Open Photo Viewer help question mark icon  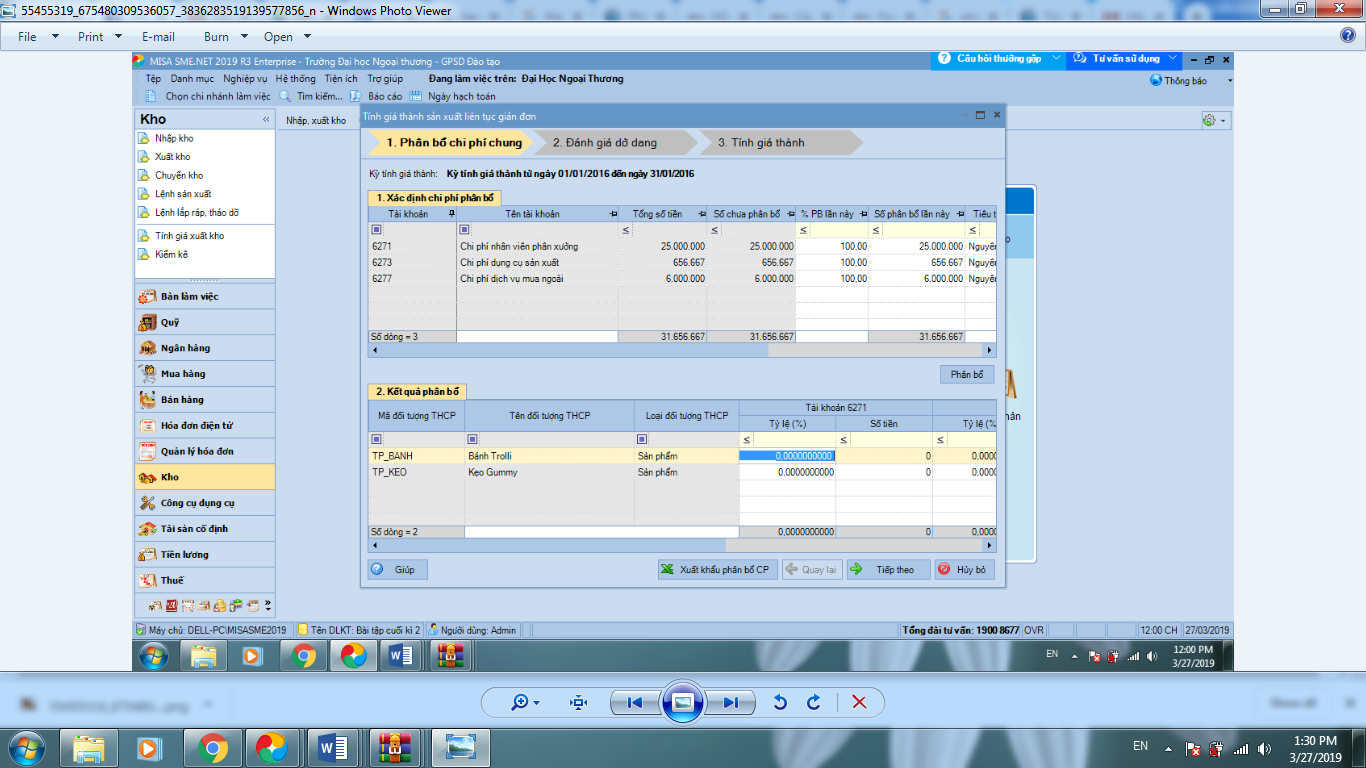pos(1347,36)
